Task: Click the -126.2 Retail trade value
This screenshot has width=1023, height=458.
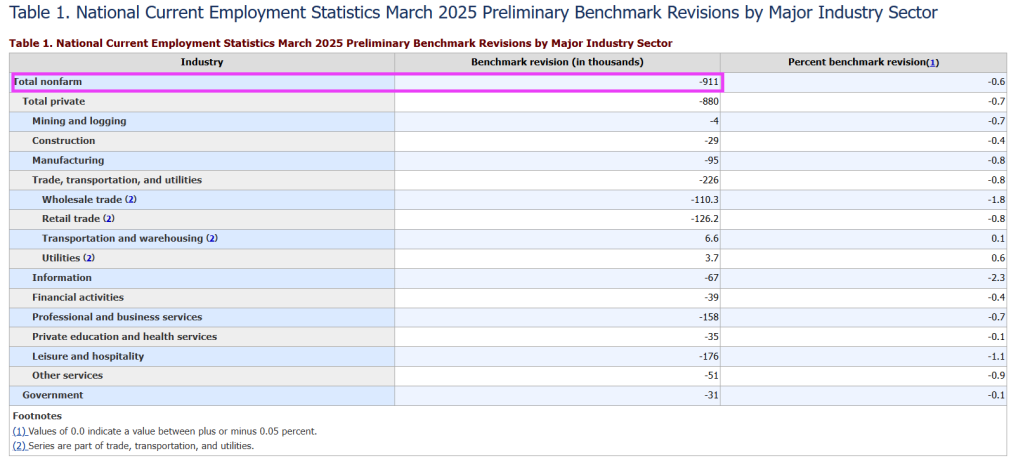Action: tap(705, 219)
